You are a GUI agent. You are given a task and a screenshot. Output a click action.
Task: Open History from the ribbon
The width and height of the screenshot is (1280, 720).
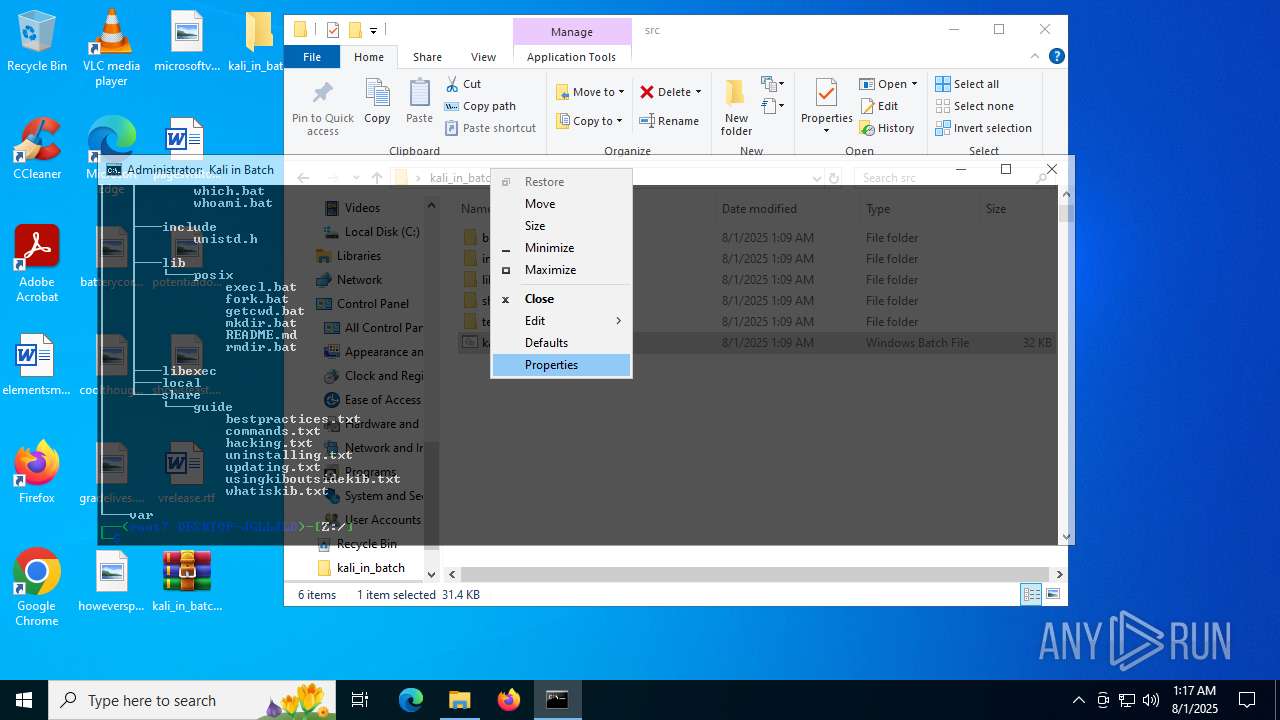coord(887,128)
